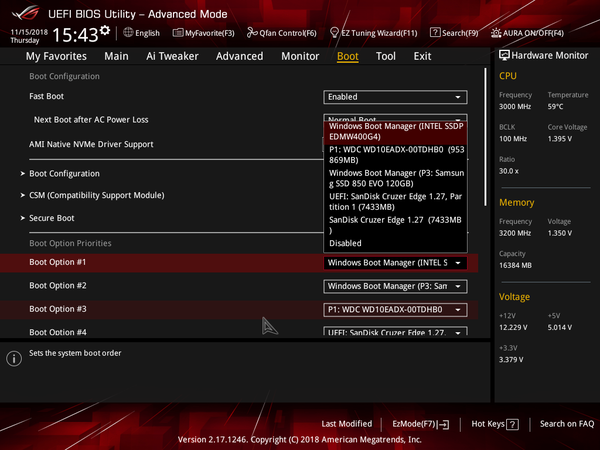Choose Windows Boot Manager (INTEL SSDP) option

[395, 131]
